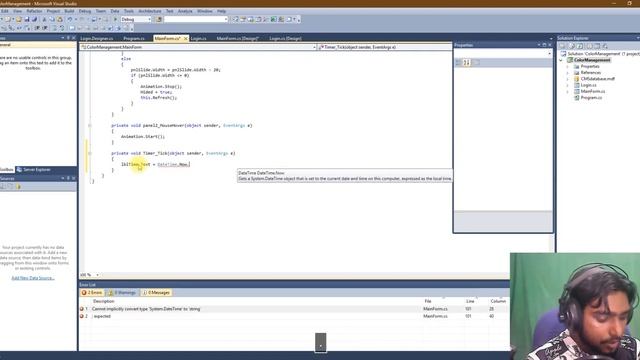Sort Error List by File column

[x=428, y=301]
